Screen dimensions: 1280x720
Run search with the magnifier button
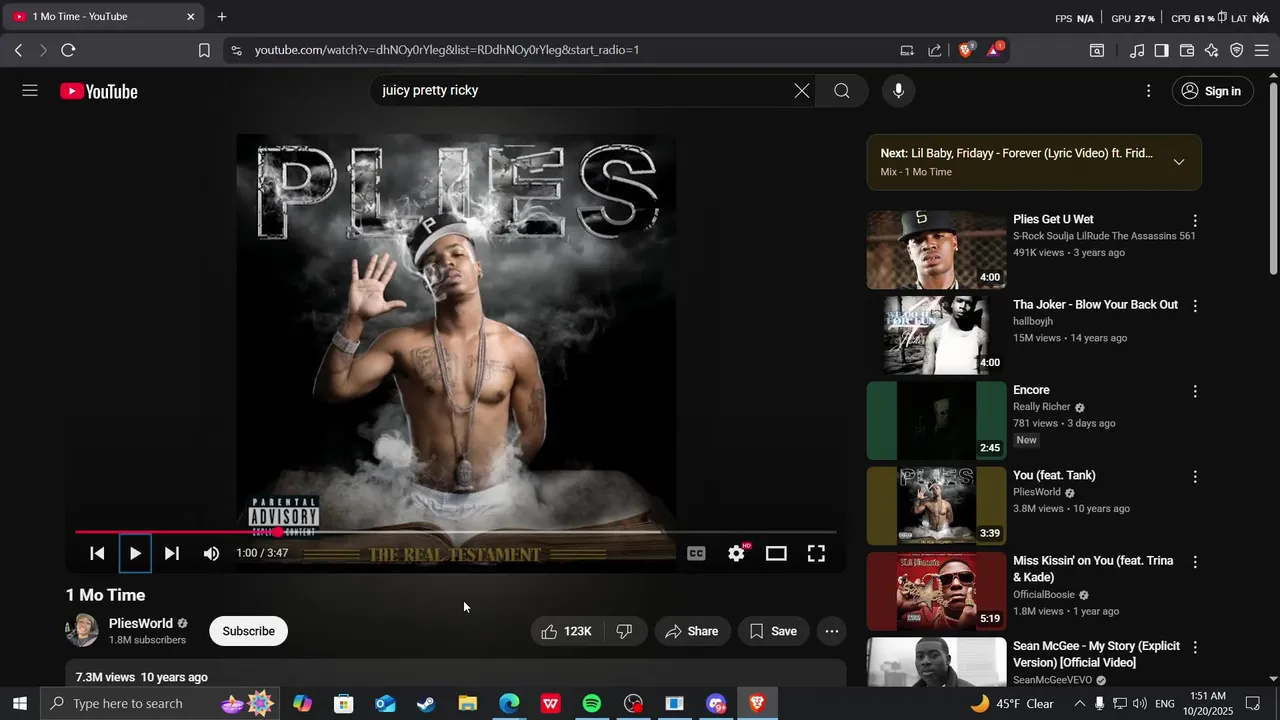coord(842,91)
